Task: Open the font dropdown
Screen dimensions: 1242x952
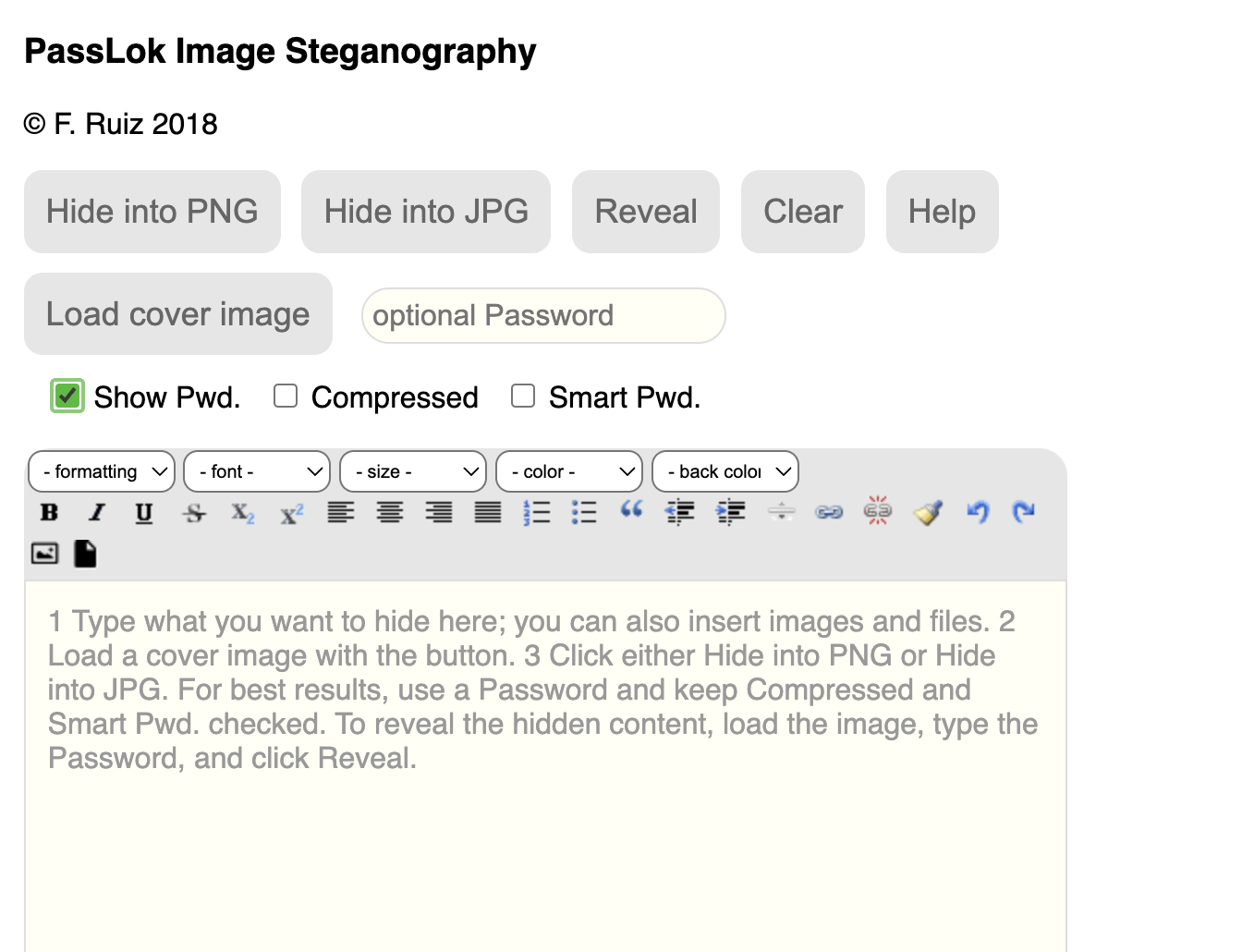Action: coord(257,471)
